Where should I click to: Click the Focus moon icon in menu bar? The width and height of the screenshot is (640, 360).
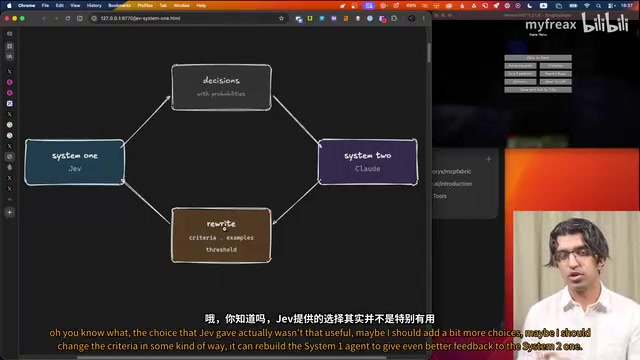529,6
